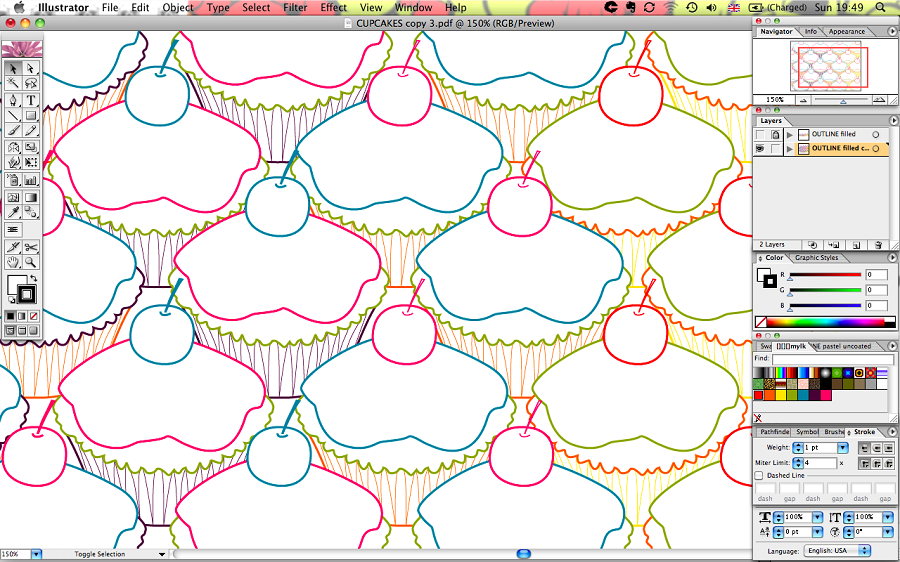Viewport: 900px width, 562px height.
Task: Open the stroke Weight dropdown
Action: coord(842,448)
